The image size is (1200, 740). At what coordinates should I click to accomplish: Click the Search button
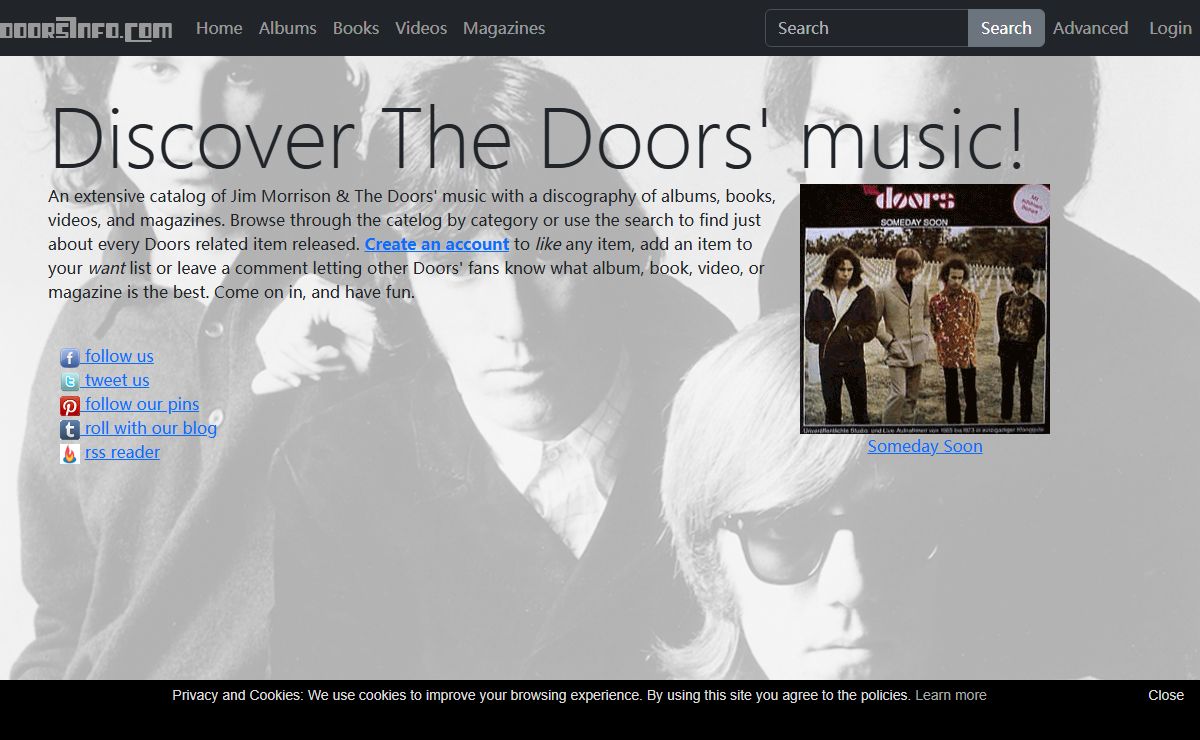[1006, 28]
